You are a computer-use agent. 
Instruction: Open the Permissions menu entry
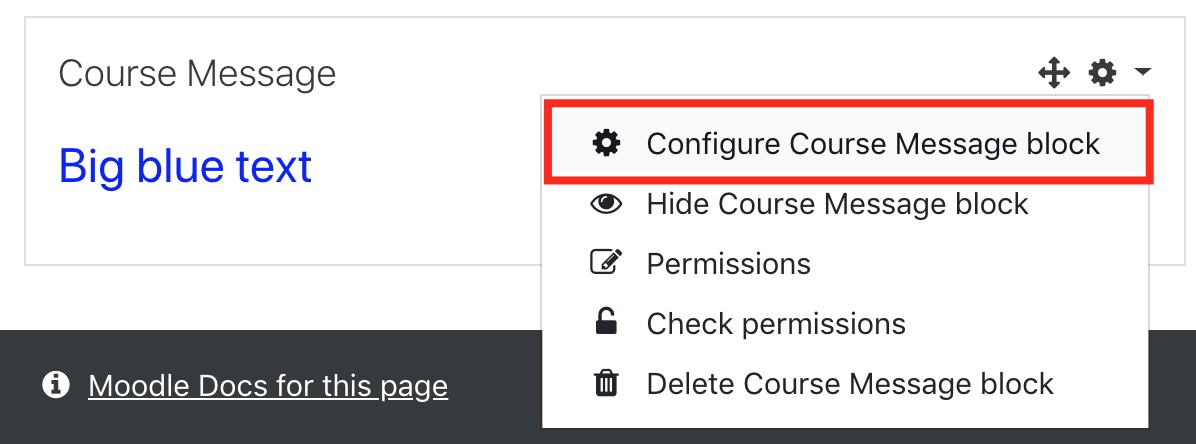[x=728, y=264]
